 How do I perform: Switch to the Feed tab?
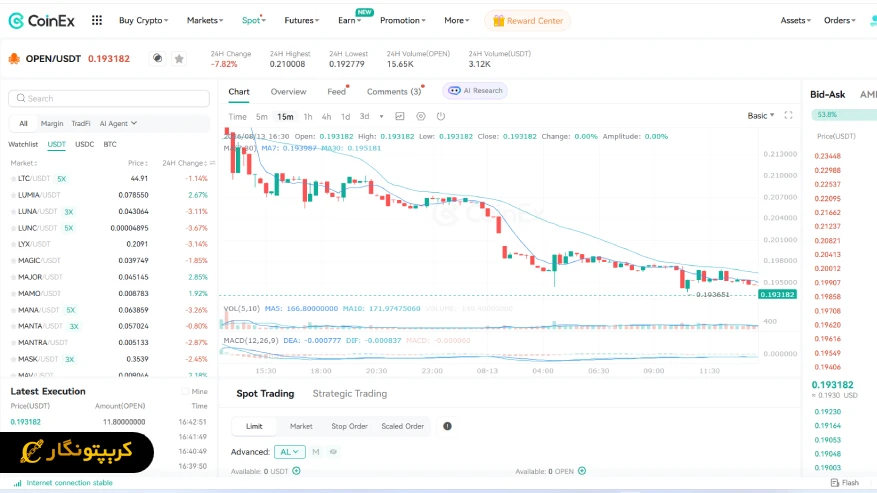[337, 92]
